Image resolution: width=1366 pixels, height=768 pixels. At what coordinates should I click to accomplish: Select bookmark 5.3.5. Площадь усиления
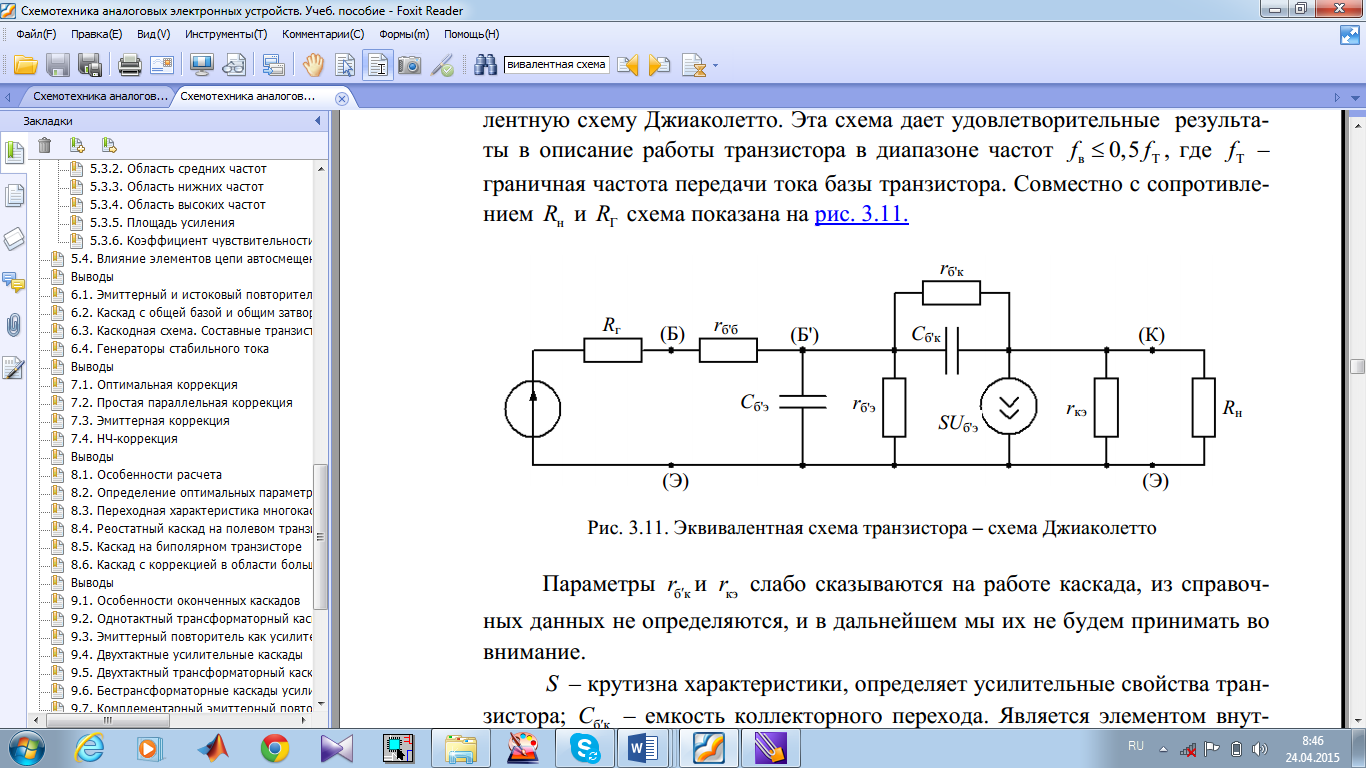pos(162,222)
